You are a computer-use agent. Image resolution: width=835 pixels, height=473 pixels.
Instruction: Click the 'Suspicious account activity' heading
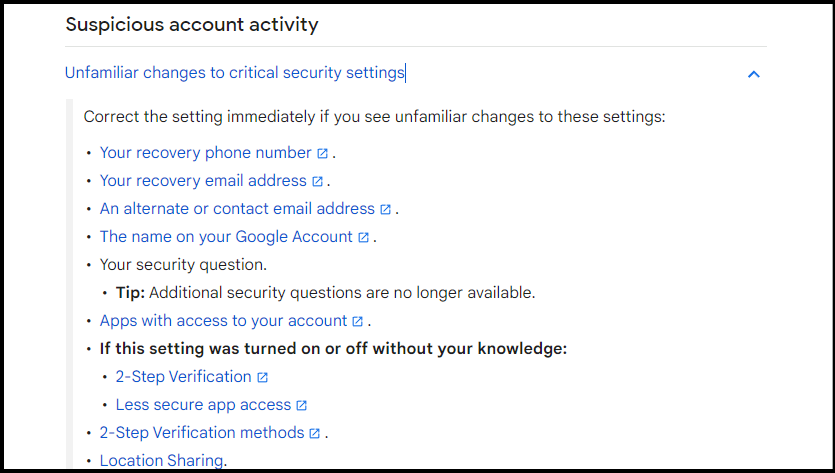(x=192, y=25)
